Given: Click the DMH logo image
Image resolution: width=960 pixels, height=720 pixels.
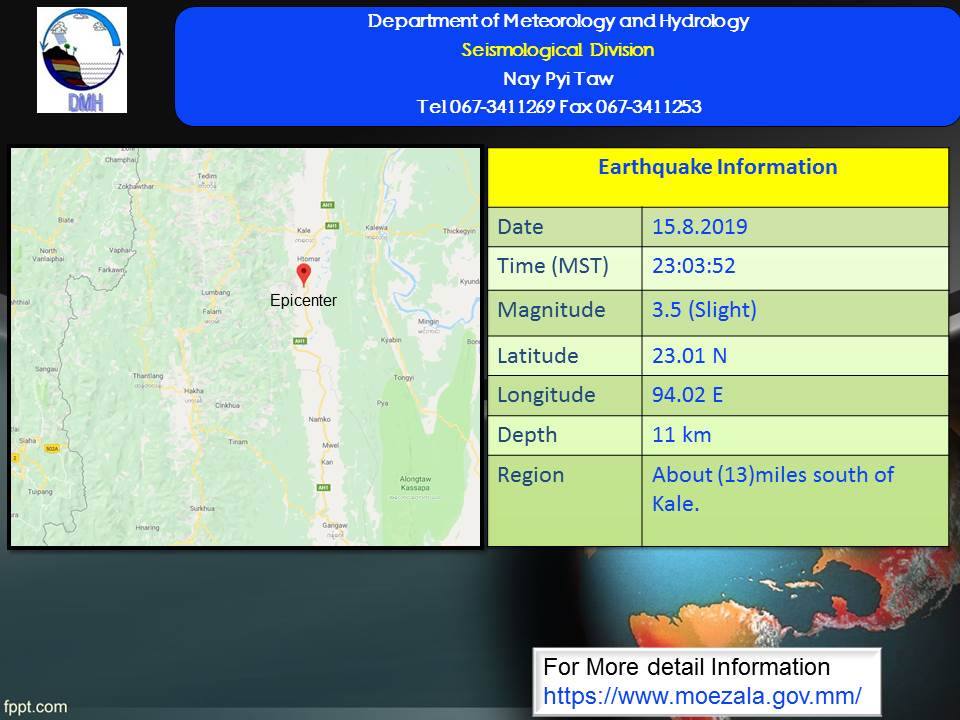Looking at the screenshot, I should tap(82, 60).
